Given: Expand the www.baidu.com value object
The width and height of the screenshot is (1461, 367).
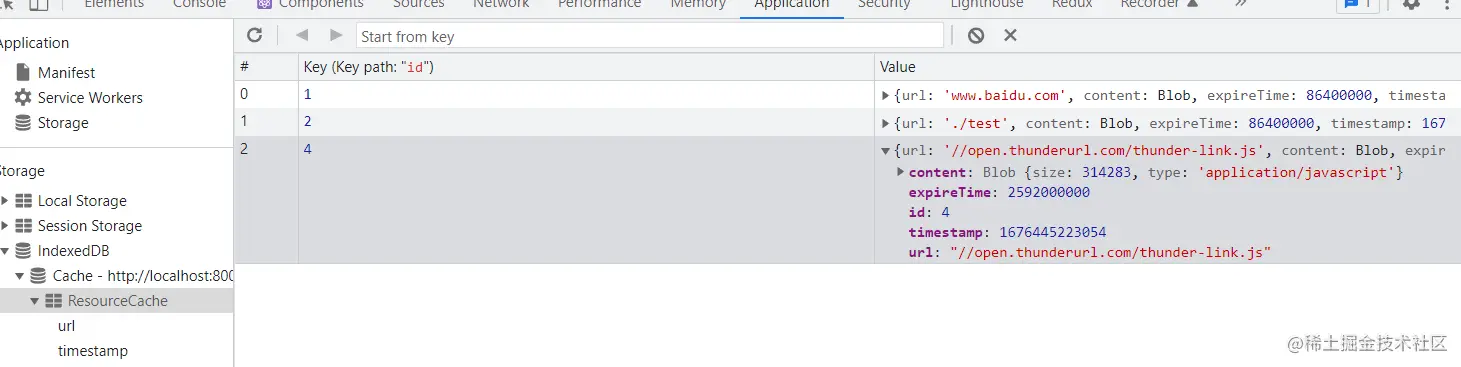Looking at the screenshot, I should 885,95.
